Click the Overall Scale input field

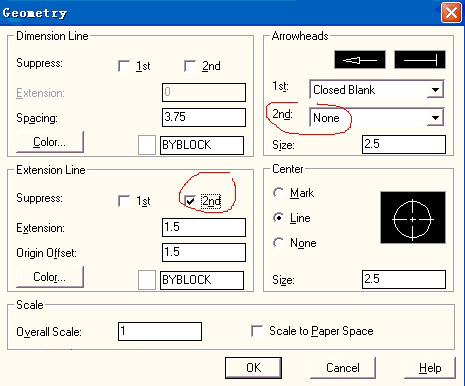[x=160, y=331]
